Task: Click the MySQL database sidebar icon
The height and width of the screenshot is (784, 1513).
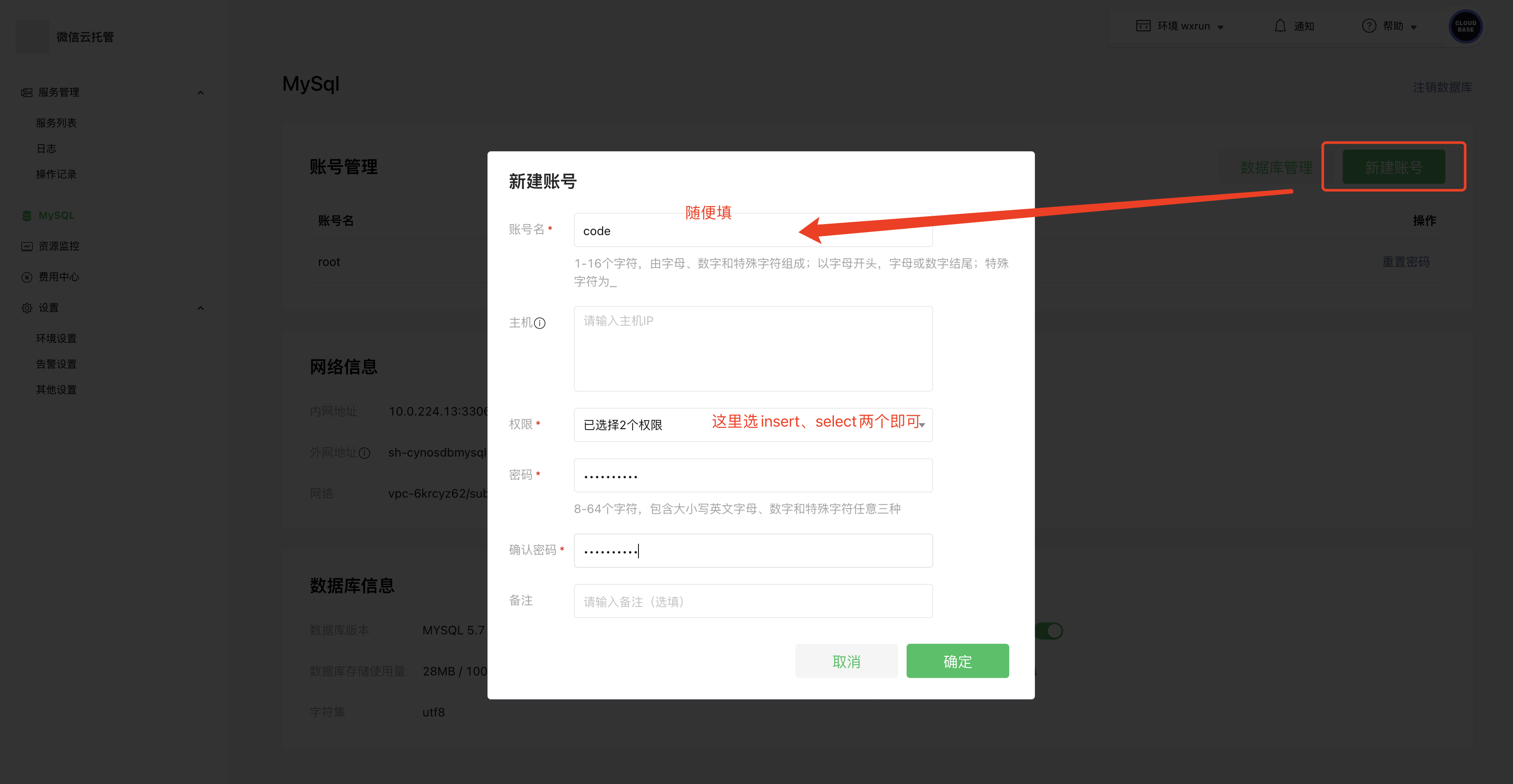Action: [27, 215]
